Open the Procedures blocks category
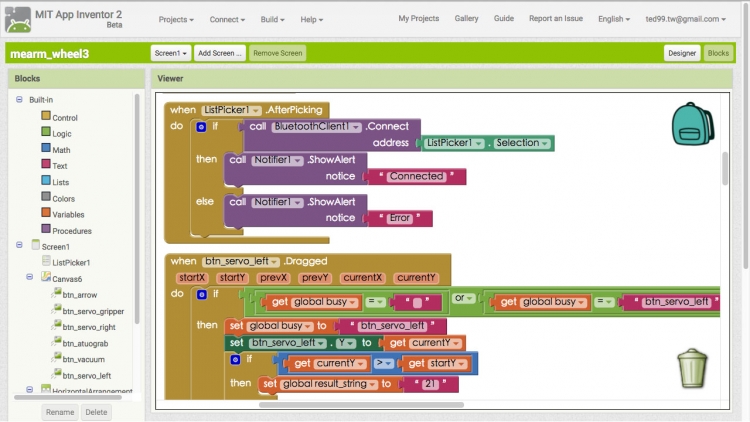 coord(71,230)
